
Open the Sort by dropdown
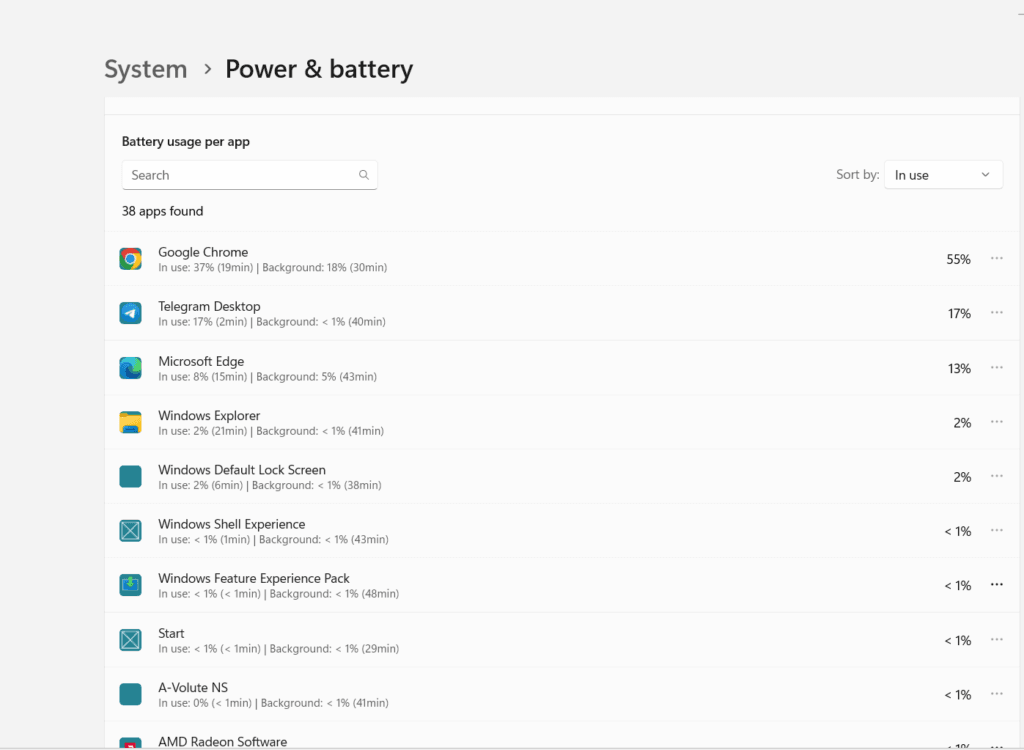(943, 175)
